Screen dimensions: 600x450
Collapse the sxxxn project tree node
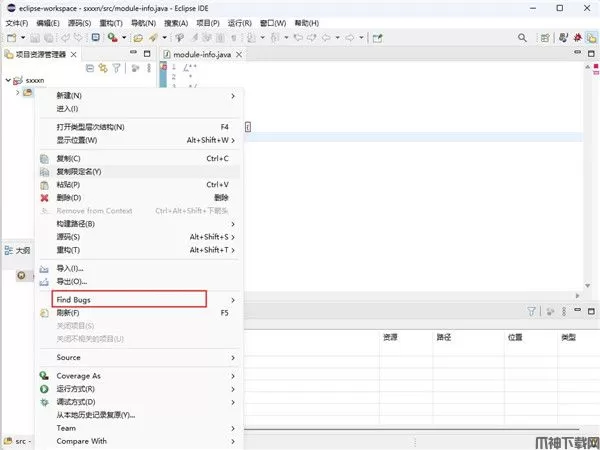pos(8,81)
